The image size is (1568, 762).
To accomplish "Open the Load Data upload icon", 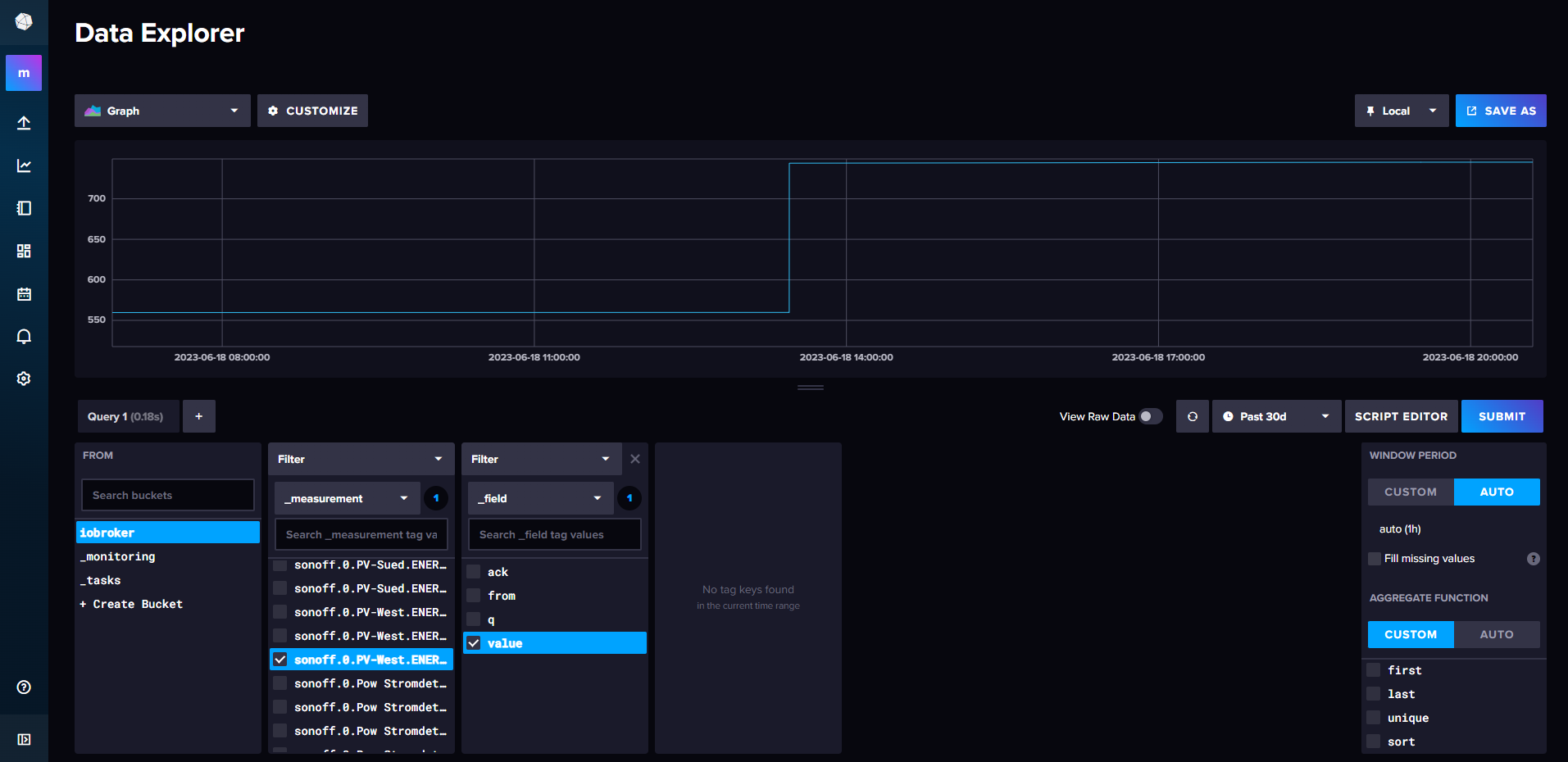I will point(24,123).
